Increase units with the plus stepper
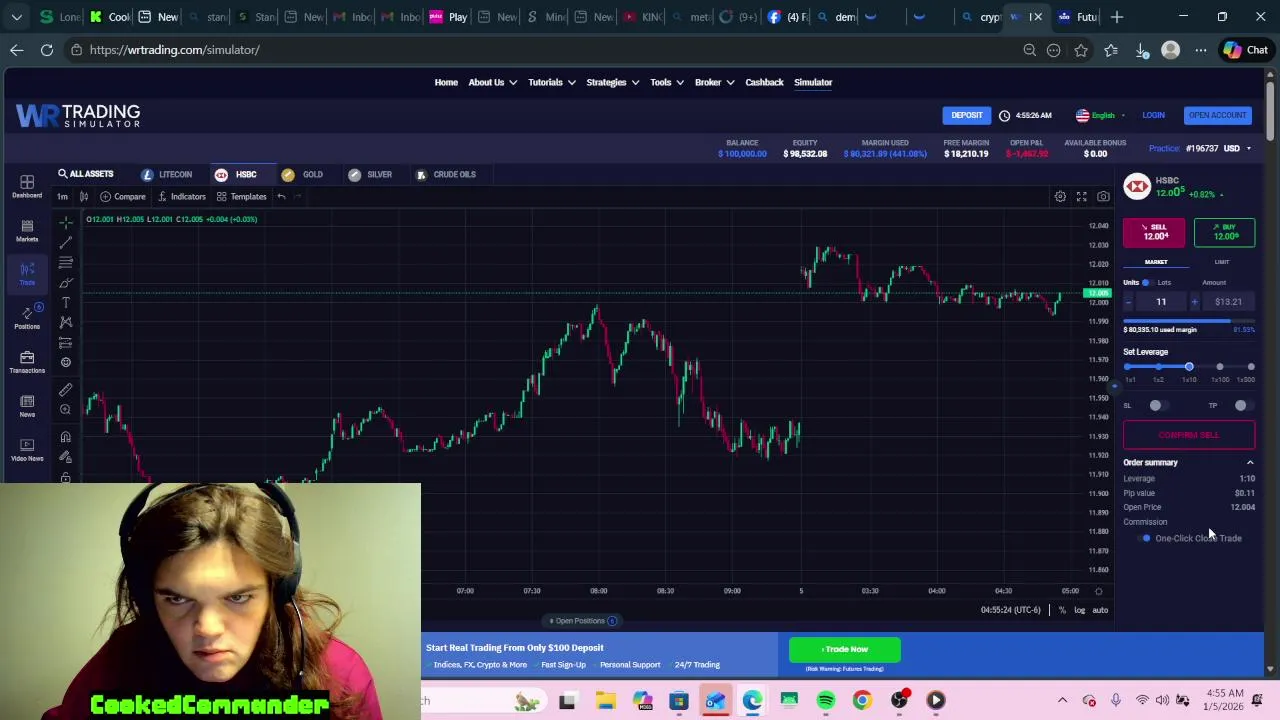1280x720 pixels. point(1194,302)
